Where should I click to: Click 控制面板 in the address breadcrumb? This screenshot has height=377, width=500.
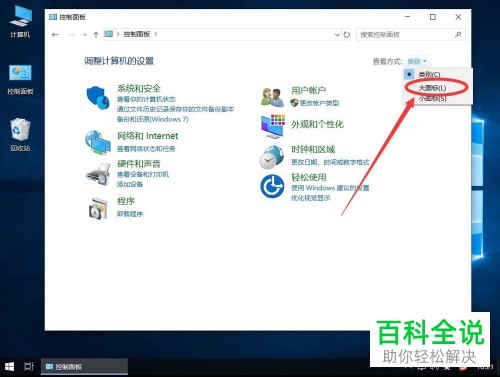pyautogui.click(x=137, y=34)
